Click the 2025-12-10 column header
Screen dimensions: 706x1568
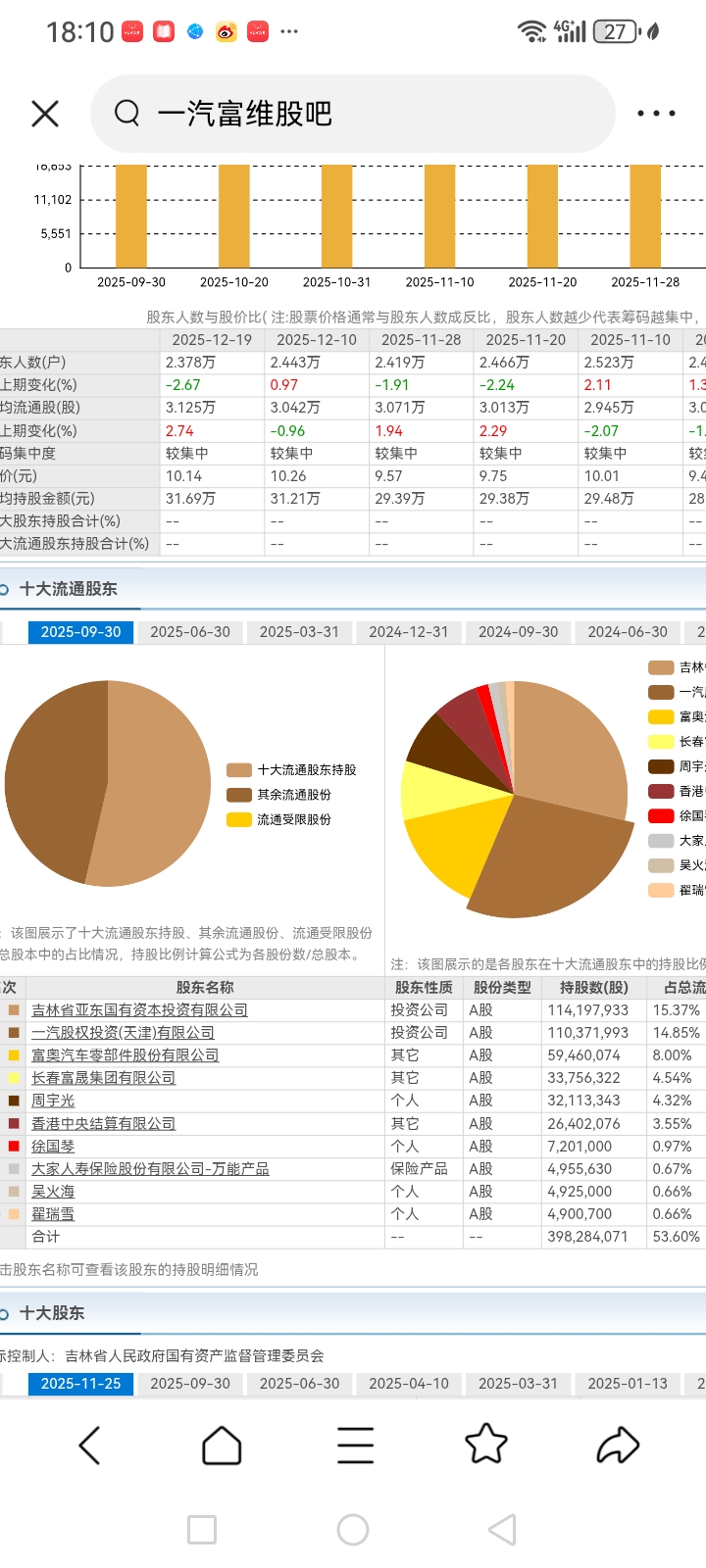click(317, 340)
